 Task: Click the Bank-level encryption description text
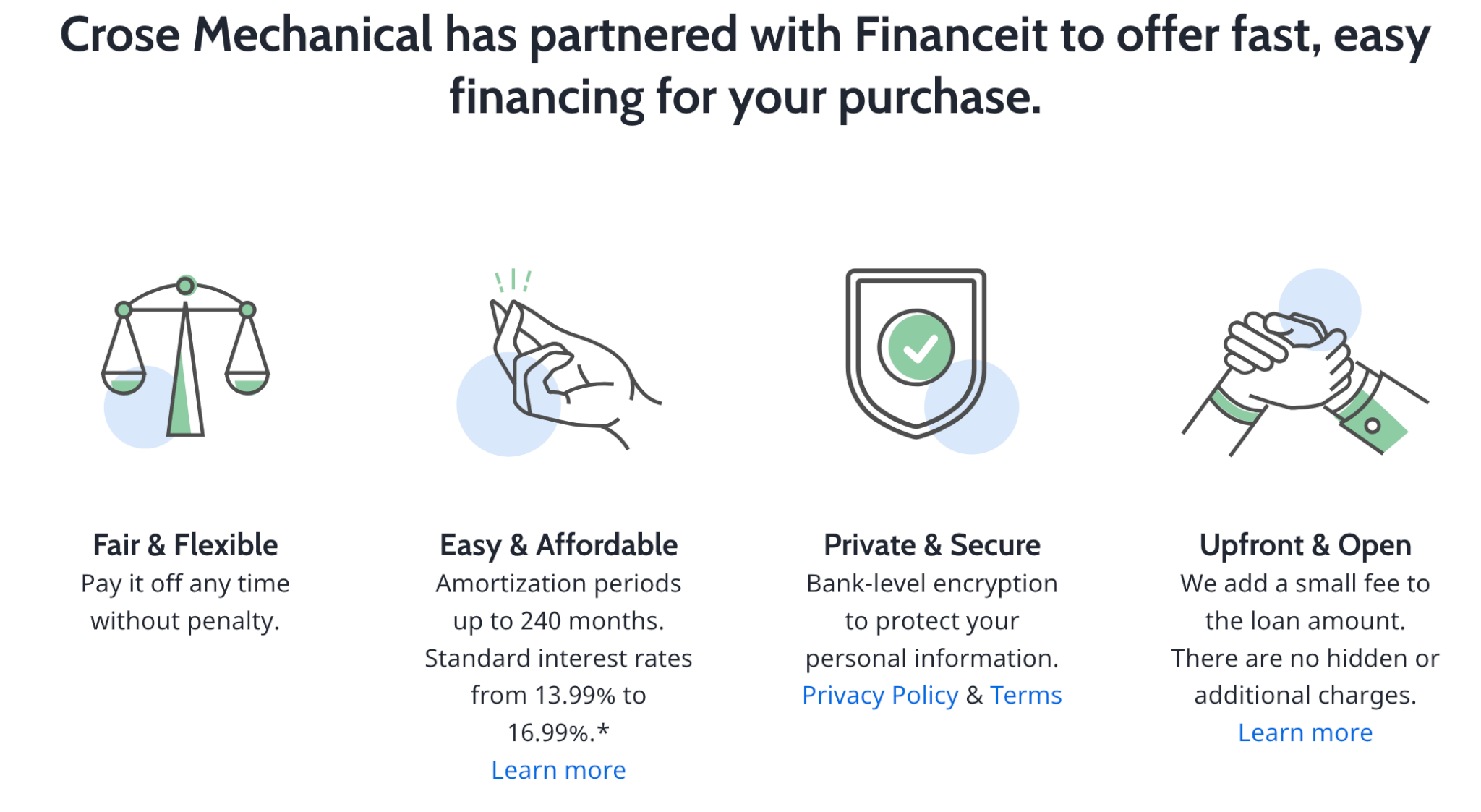[x=931, y=583]
